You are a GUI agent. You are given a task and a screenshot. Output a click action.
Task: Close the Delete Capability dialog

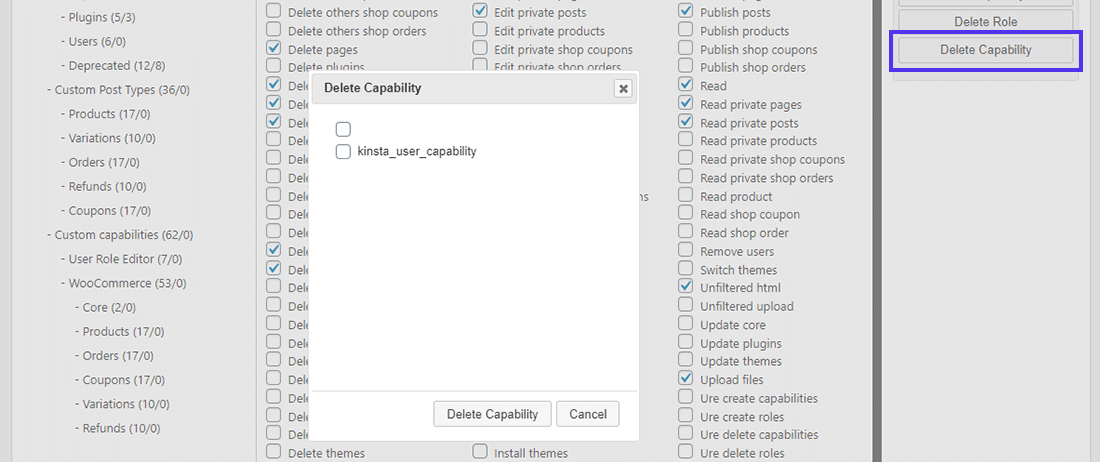(623, 88)
